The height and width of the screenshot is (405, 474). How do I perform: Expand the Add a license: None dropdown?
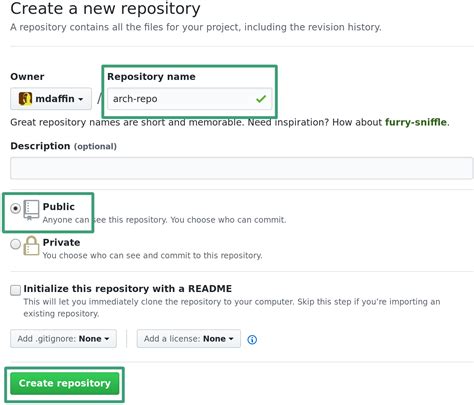[x=189, y=339]
